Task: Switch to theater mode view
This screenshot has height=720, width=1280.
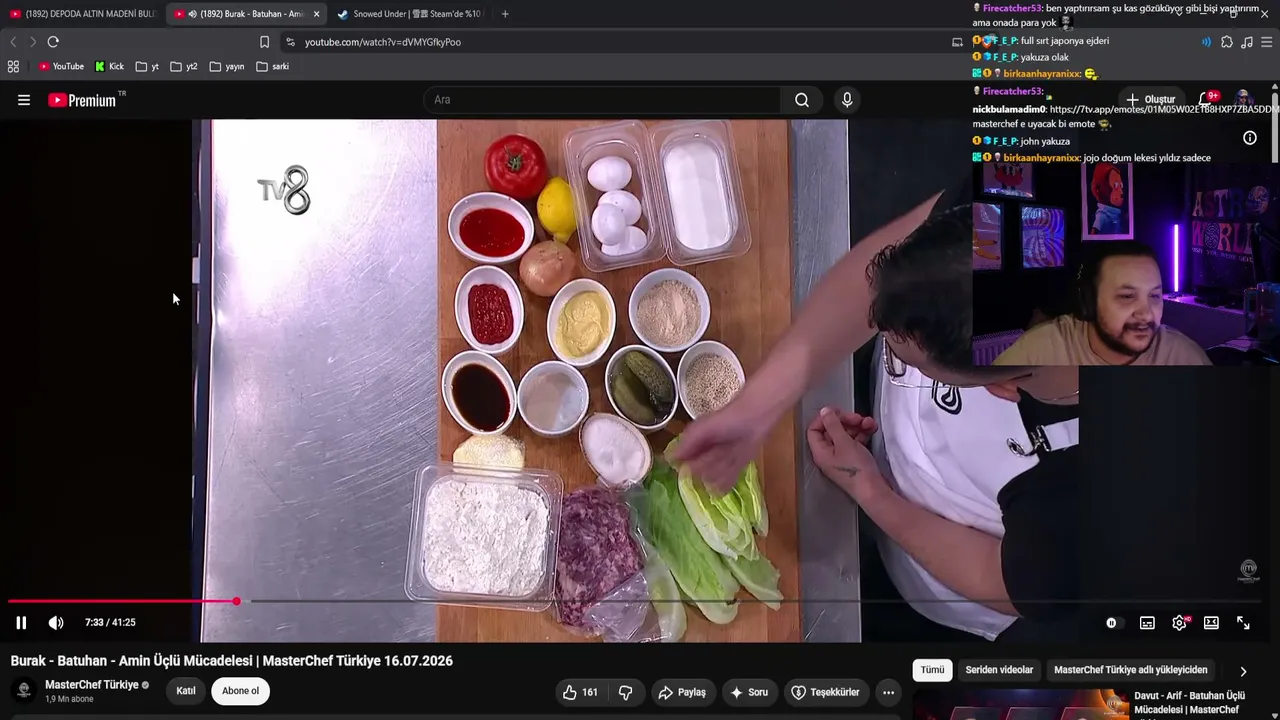Action: pos(1211,623)
